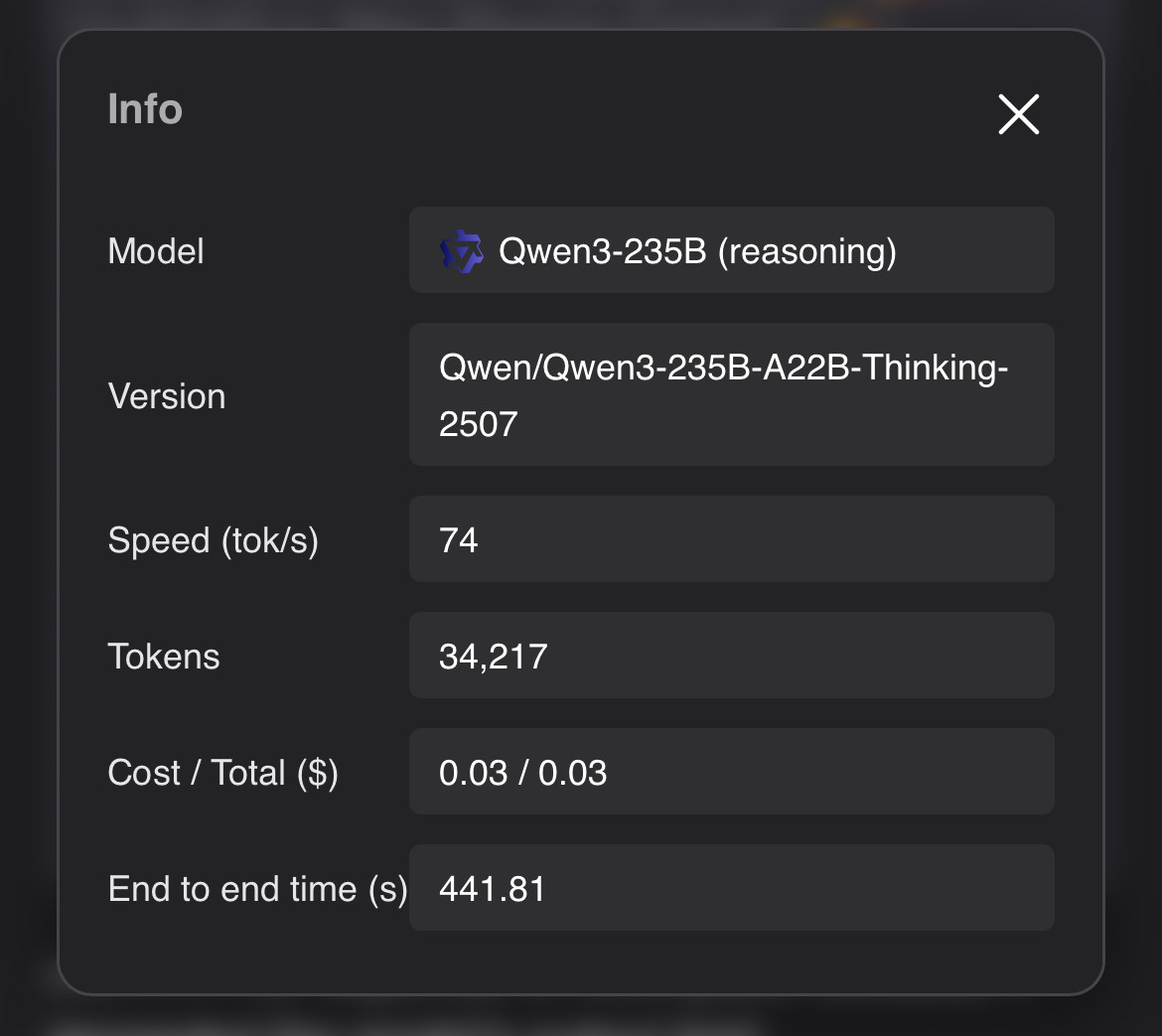Select the Cost / Total ($) label
This screenshot has height=1036, width=1162.
222,773
